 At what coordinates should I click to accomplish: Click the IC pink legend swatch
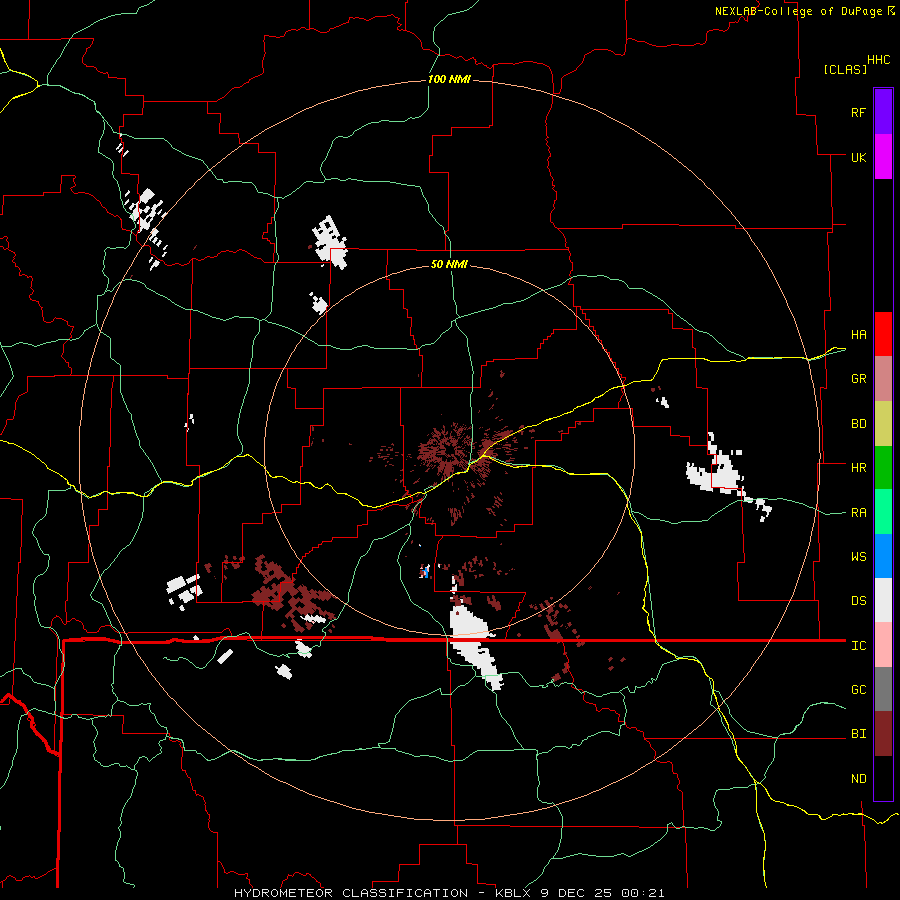point(883,645)
